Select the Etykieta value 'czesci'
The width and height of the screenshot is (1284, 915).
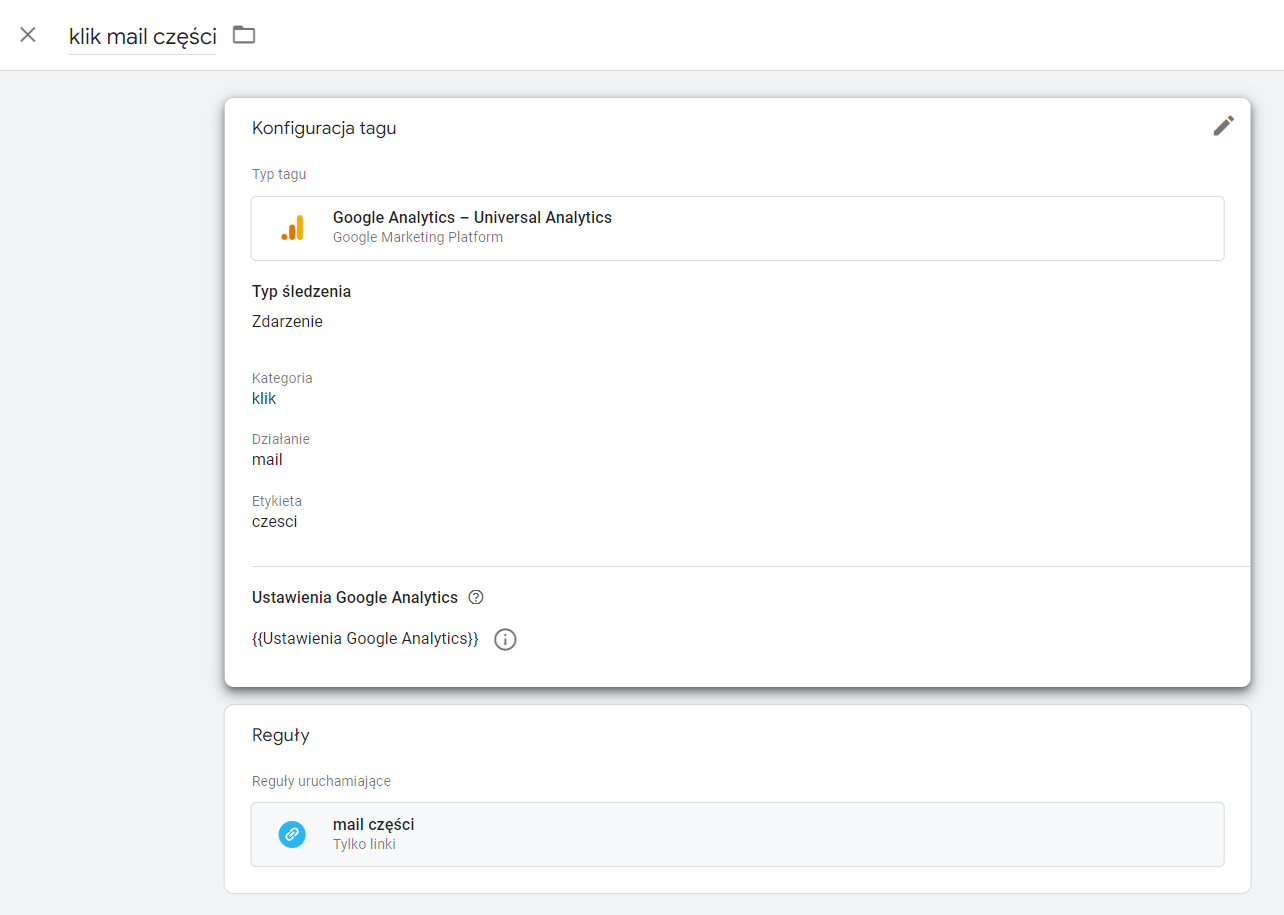[x=275, y=521]
